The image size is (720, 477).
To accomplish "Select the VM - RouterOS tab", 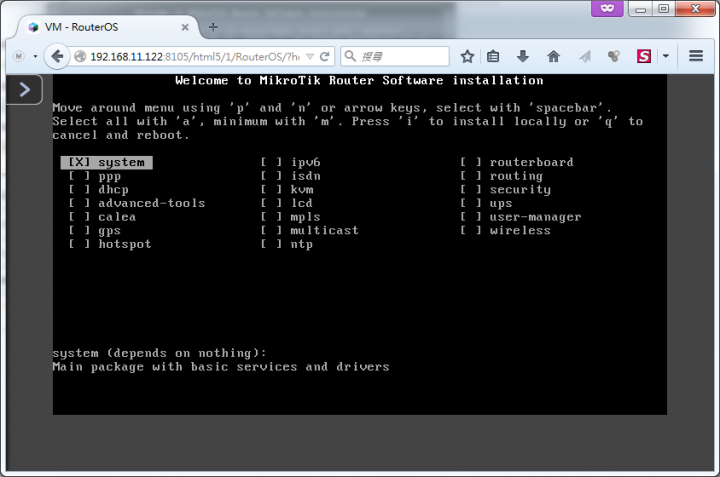I will click(x=107, y=27).
